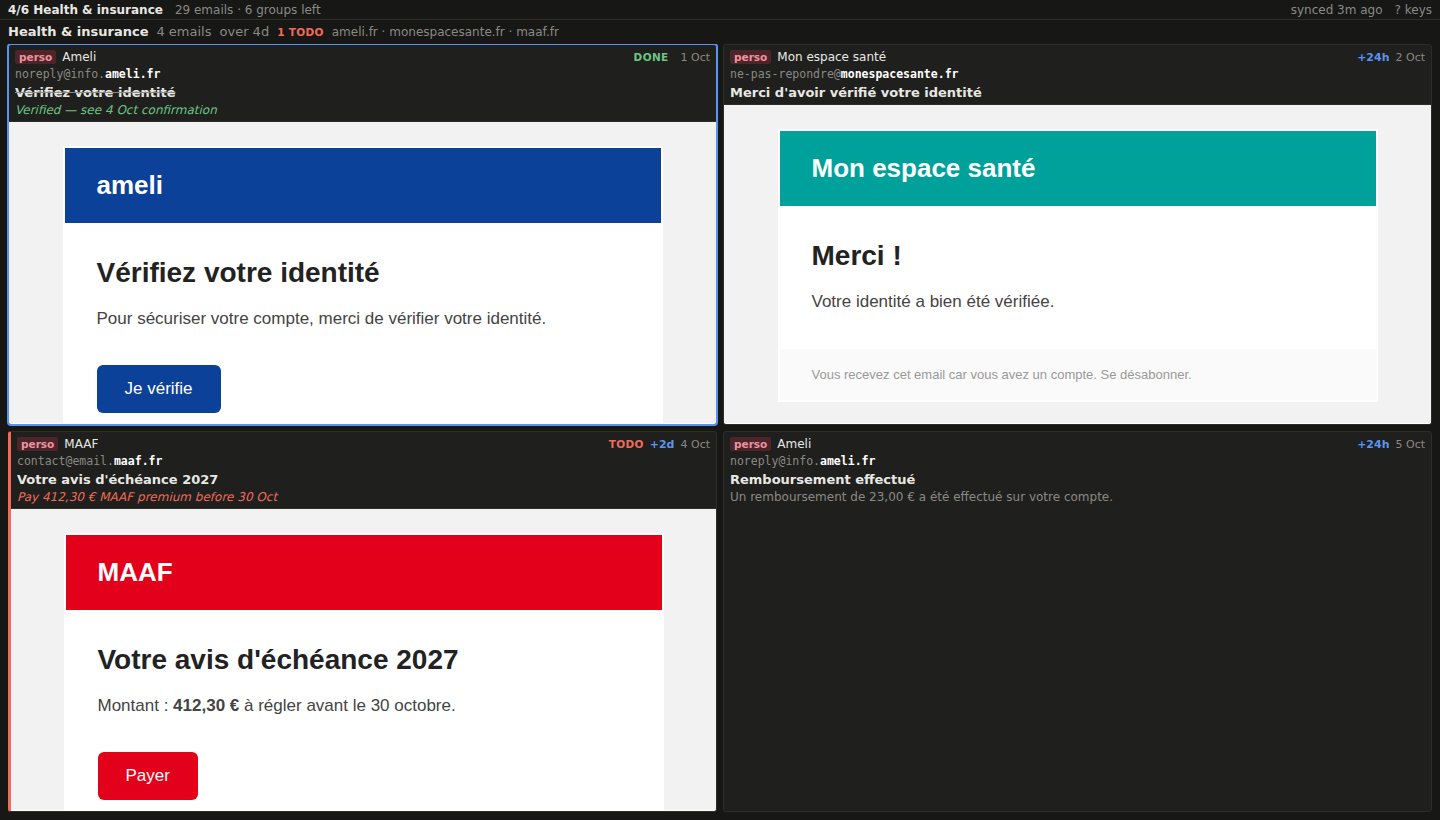1440x820 pixels.
Task: Click the 'over 4d' span in group header
Action: pos(245,32)
